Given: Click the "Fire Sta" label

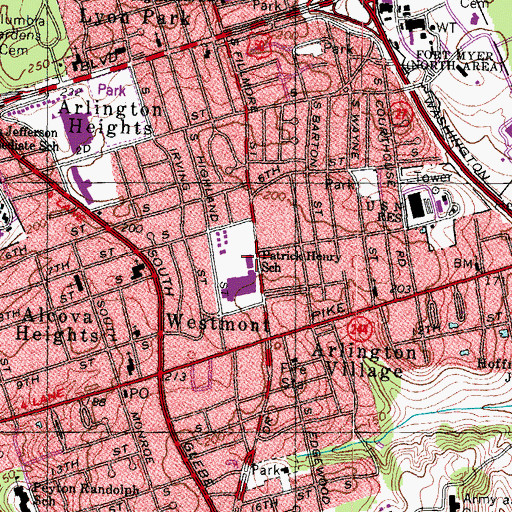Looking at the screenshot, I should (x=293, y=376).
